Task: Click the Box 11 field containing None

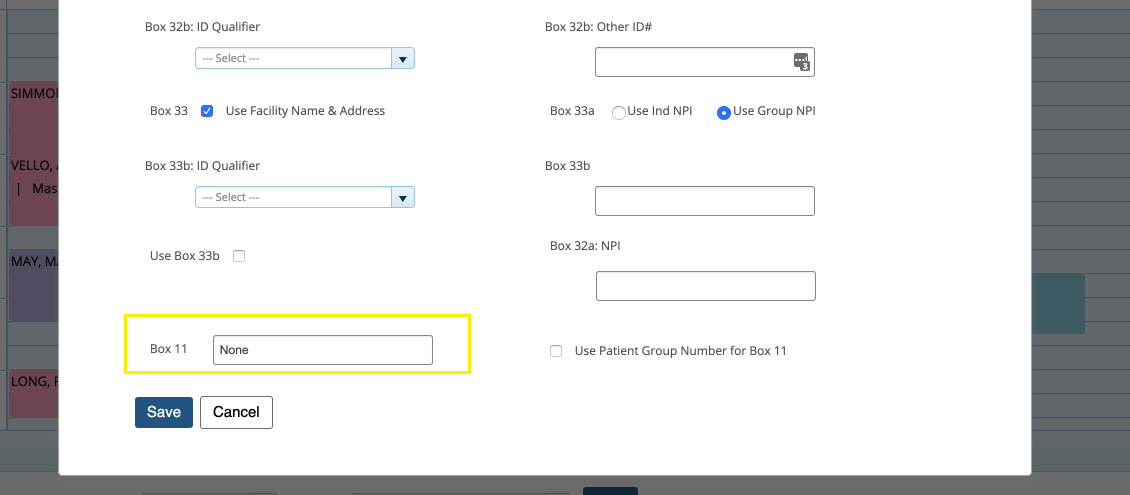Action: 323,350
